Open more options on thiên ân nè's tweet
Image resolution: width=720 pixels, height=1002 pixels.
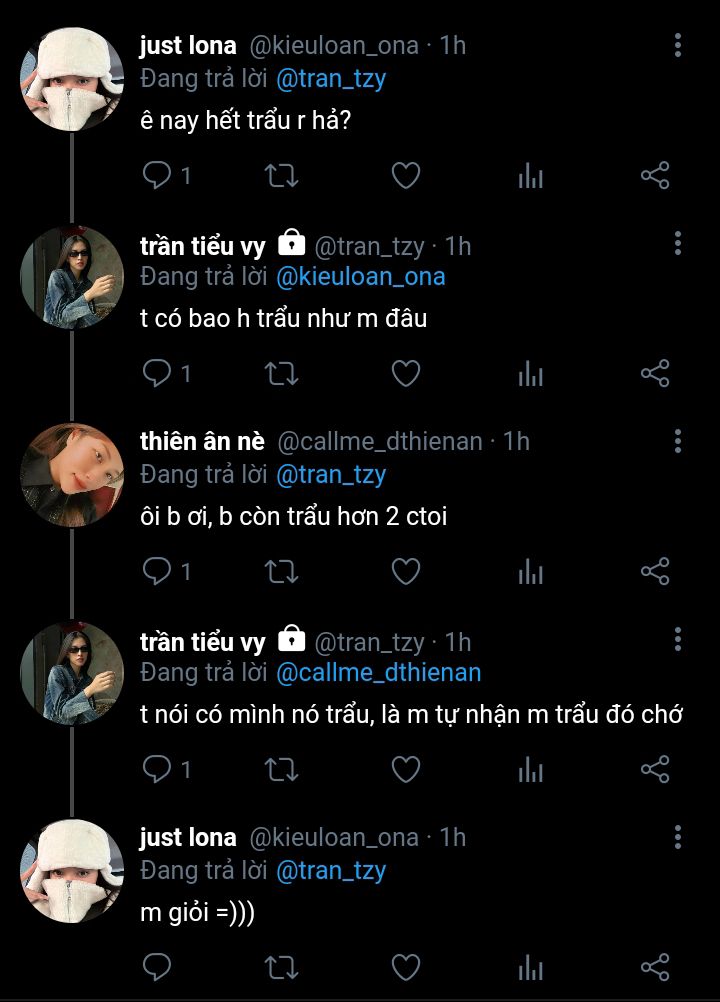pos(678,441)
